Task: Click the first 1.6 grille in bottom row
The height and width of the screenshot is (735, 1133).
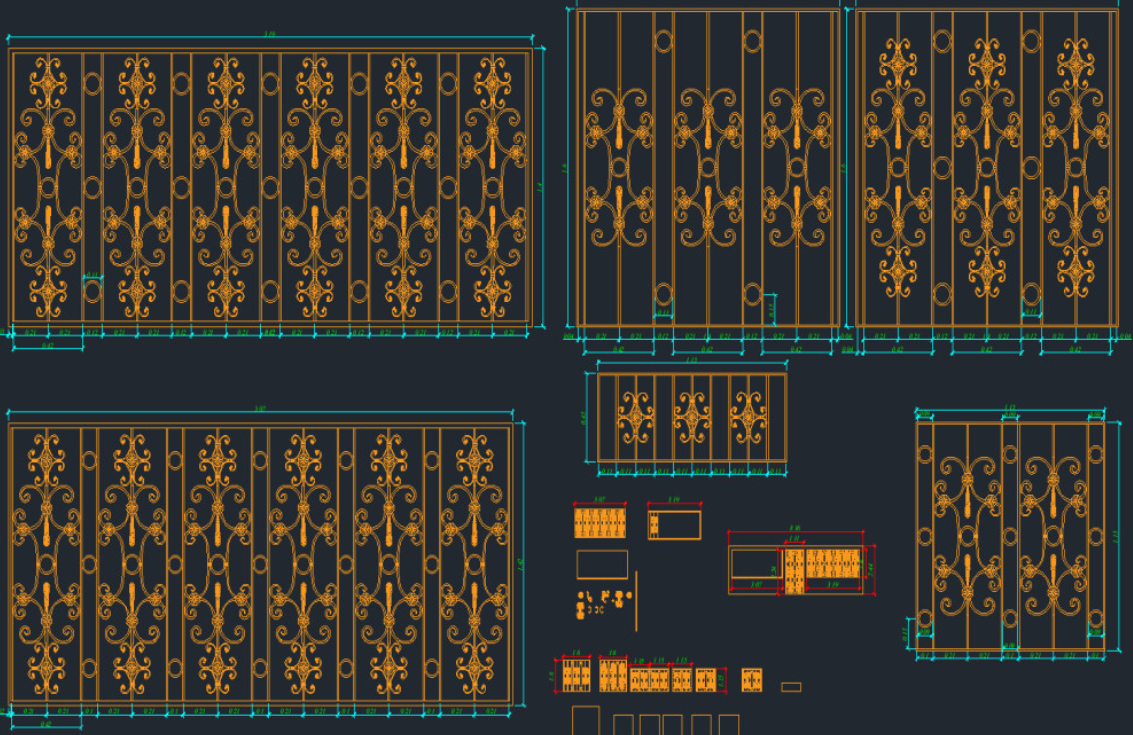Action: coord(576,676)
